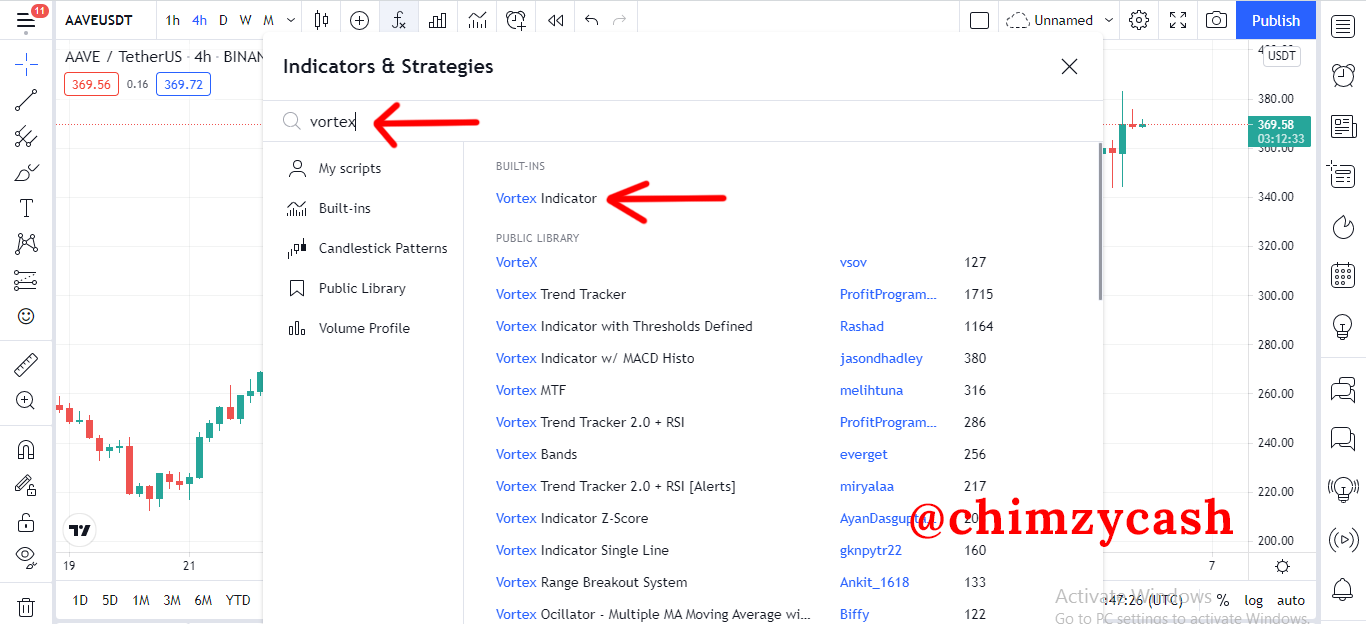Screen dimensions: 1366x624
Task: Open the Unnamed layout dropdown
Action: tap(1061, 20)
